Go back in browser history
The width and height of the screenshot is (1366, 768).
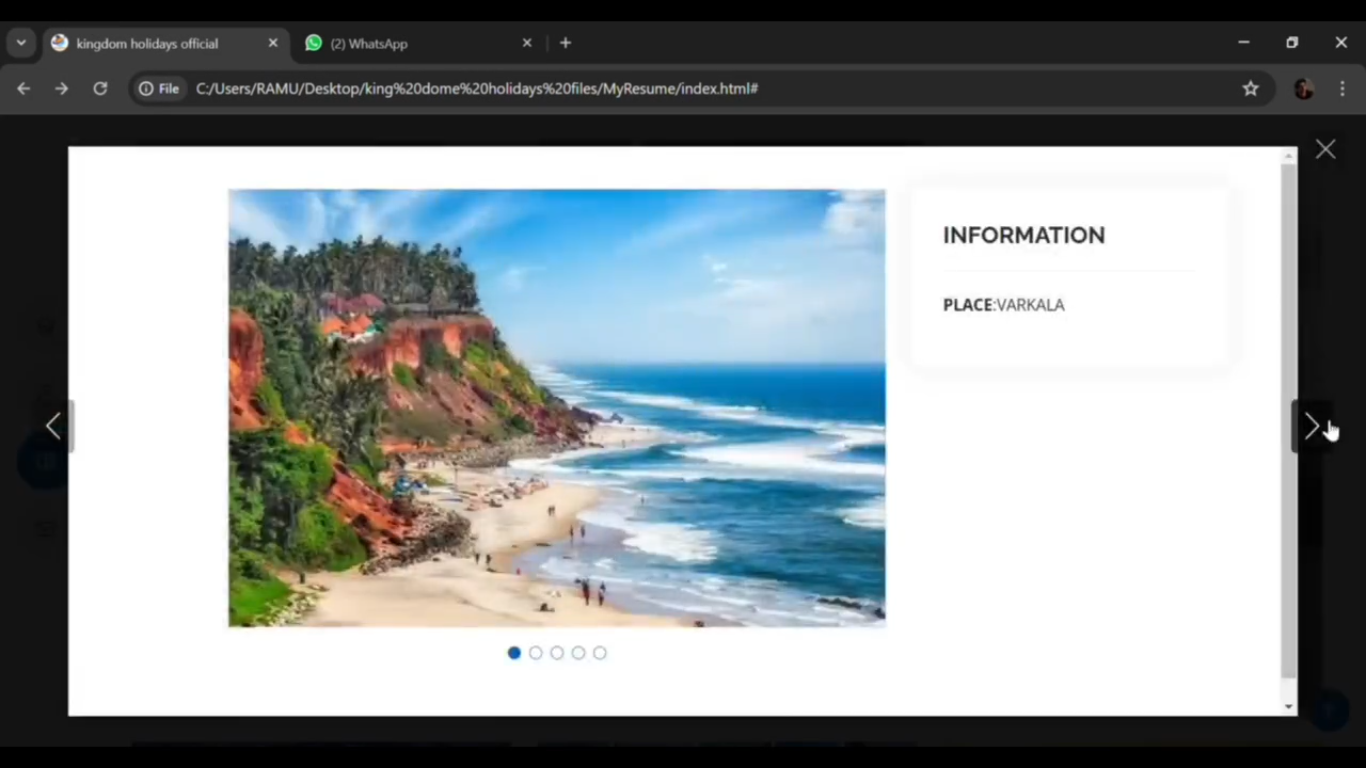click(24, 89)
